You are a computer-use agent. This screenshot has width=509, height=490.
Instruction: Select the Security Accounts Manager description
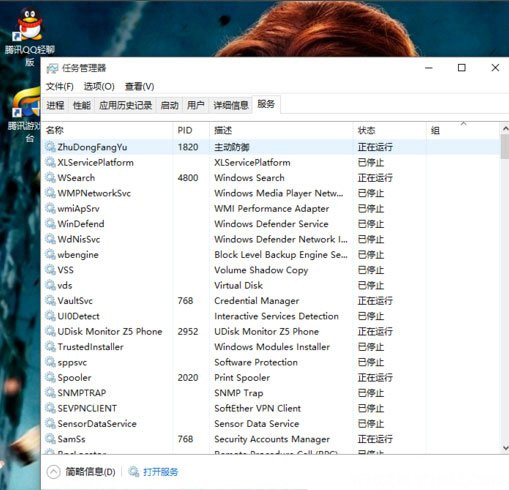pyautogui.click(x=272, y=439)
